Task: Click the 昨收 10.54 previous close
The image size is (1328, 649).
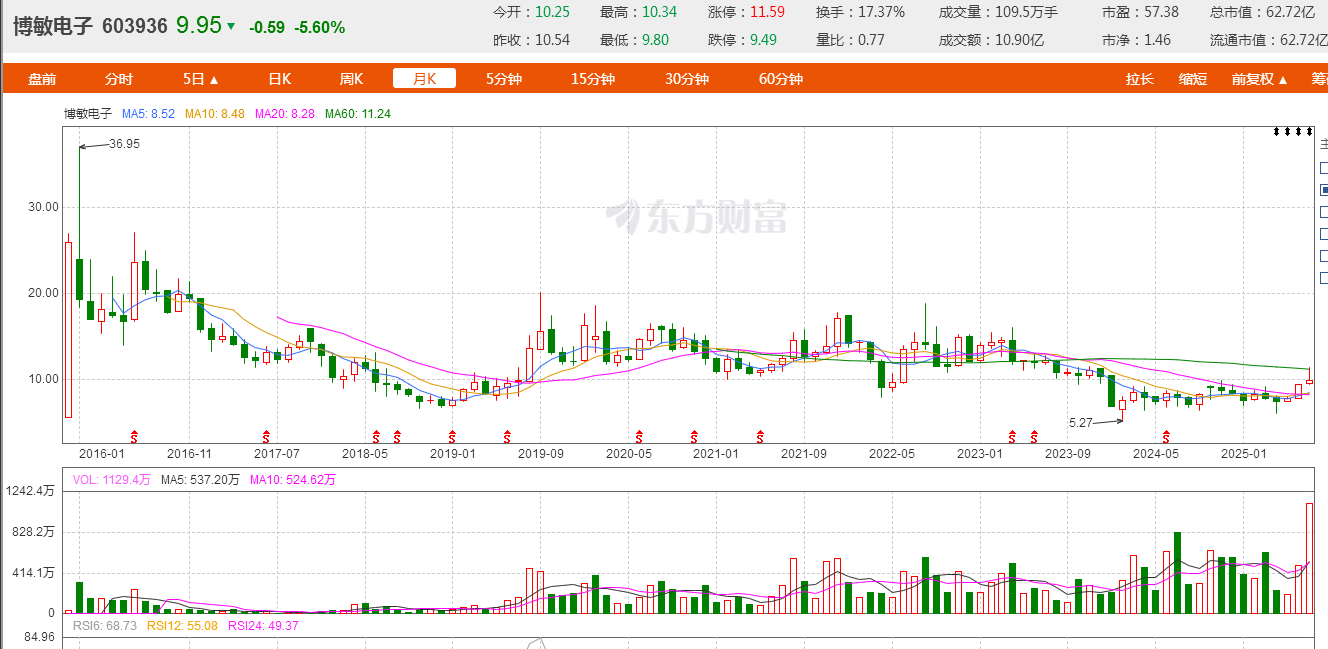Action: [x=552, y=40]
